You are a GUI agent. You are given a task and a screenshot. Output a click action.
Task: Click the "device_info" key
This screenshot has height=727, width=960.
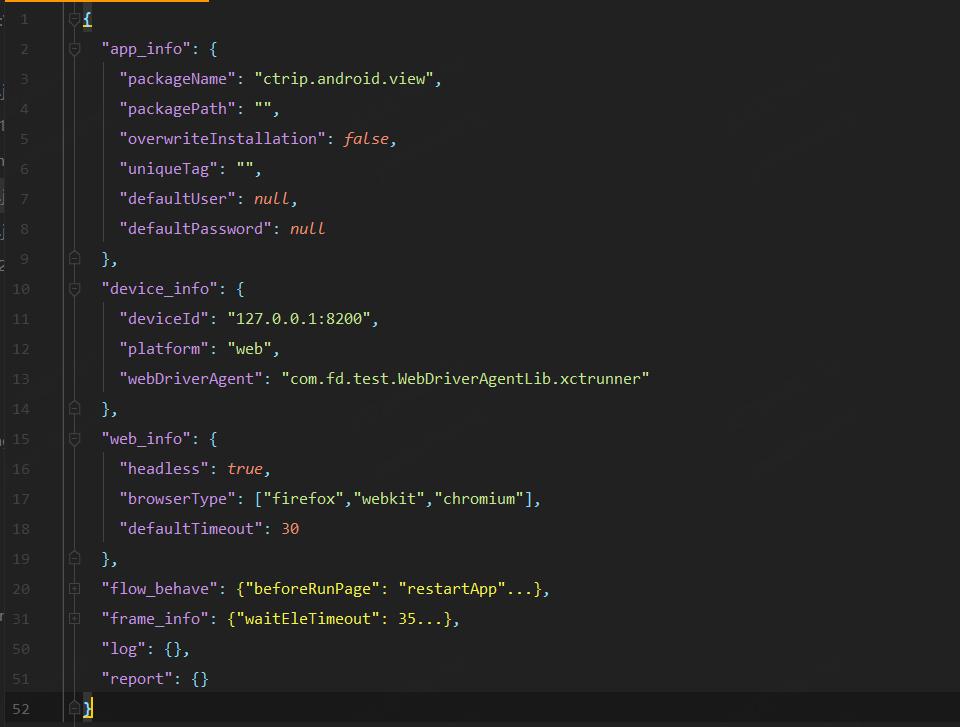coord(159,288)
